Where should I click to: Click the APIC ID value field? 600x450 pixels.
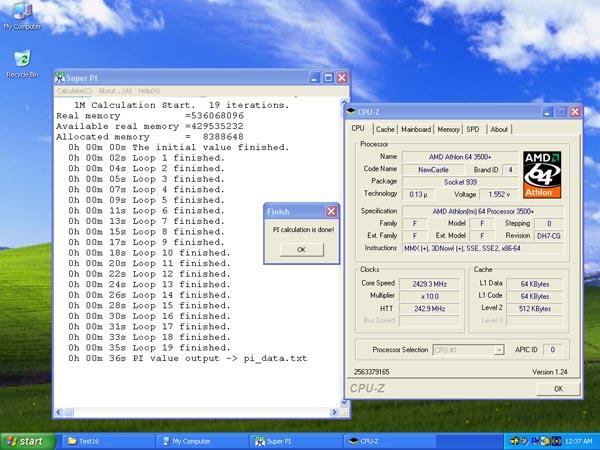552,349
